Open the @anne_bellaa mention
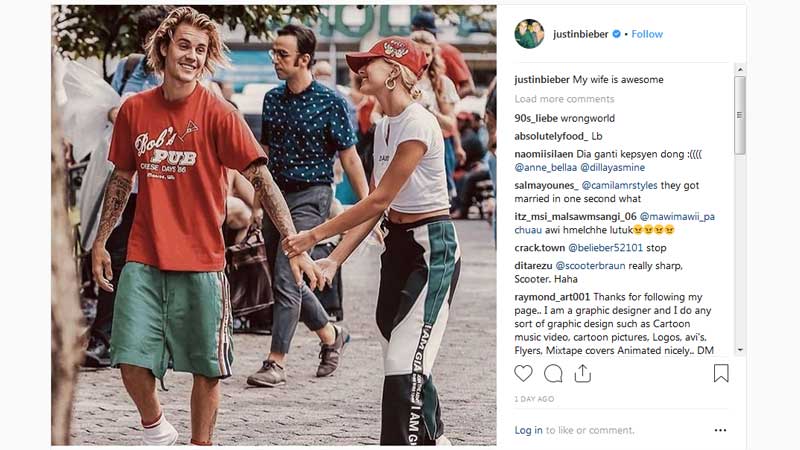 pos(545,167)
